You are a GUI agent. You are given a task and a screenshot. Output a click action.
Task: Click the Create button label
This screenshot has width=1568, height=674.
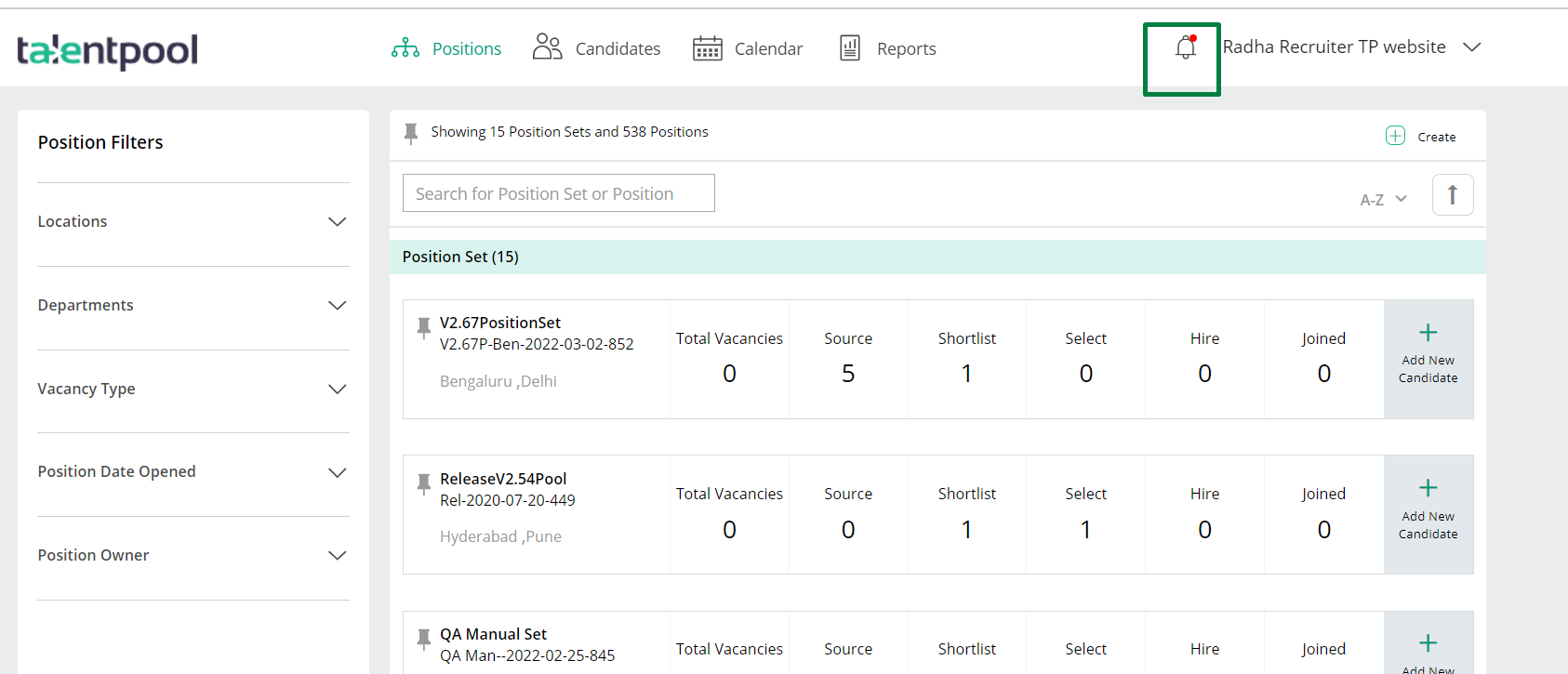(1437, 137)
